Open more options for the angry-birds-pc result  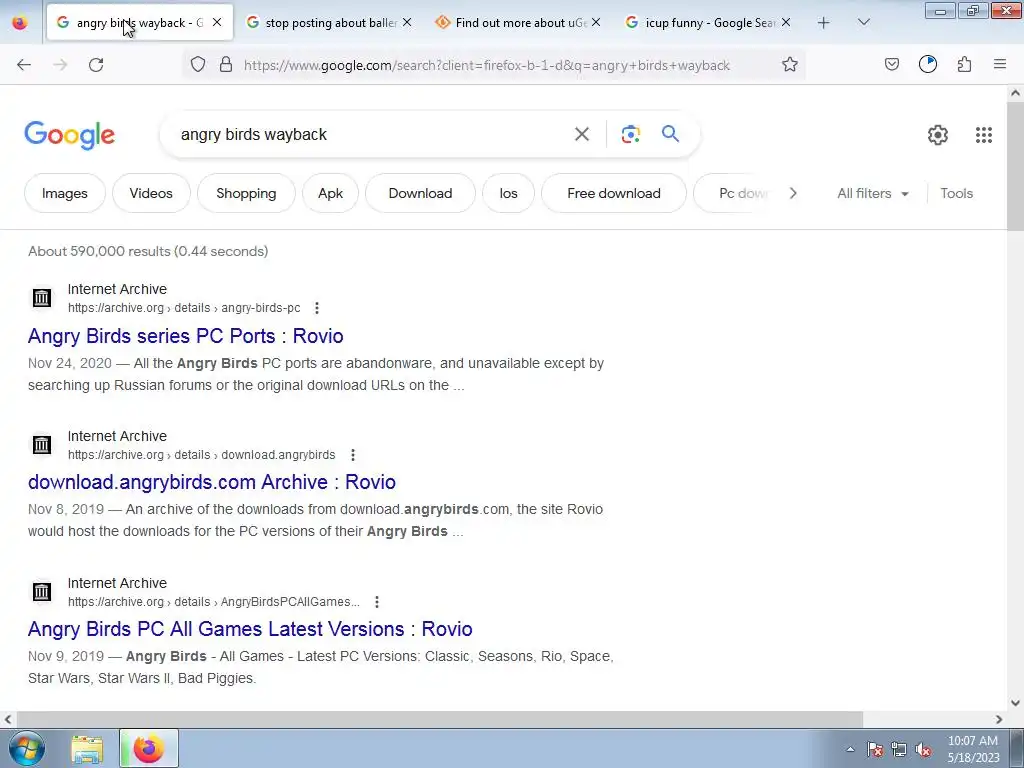317,308
